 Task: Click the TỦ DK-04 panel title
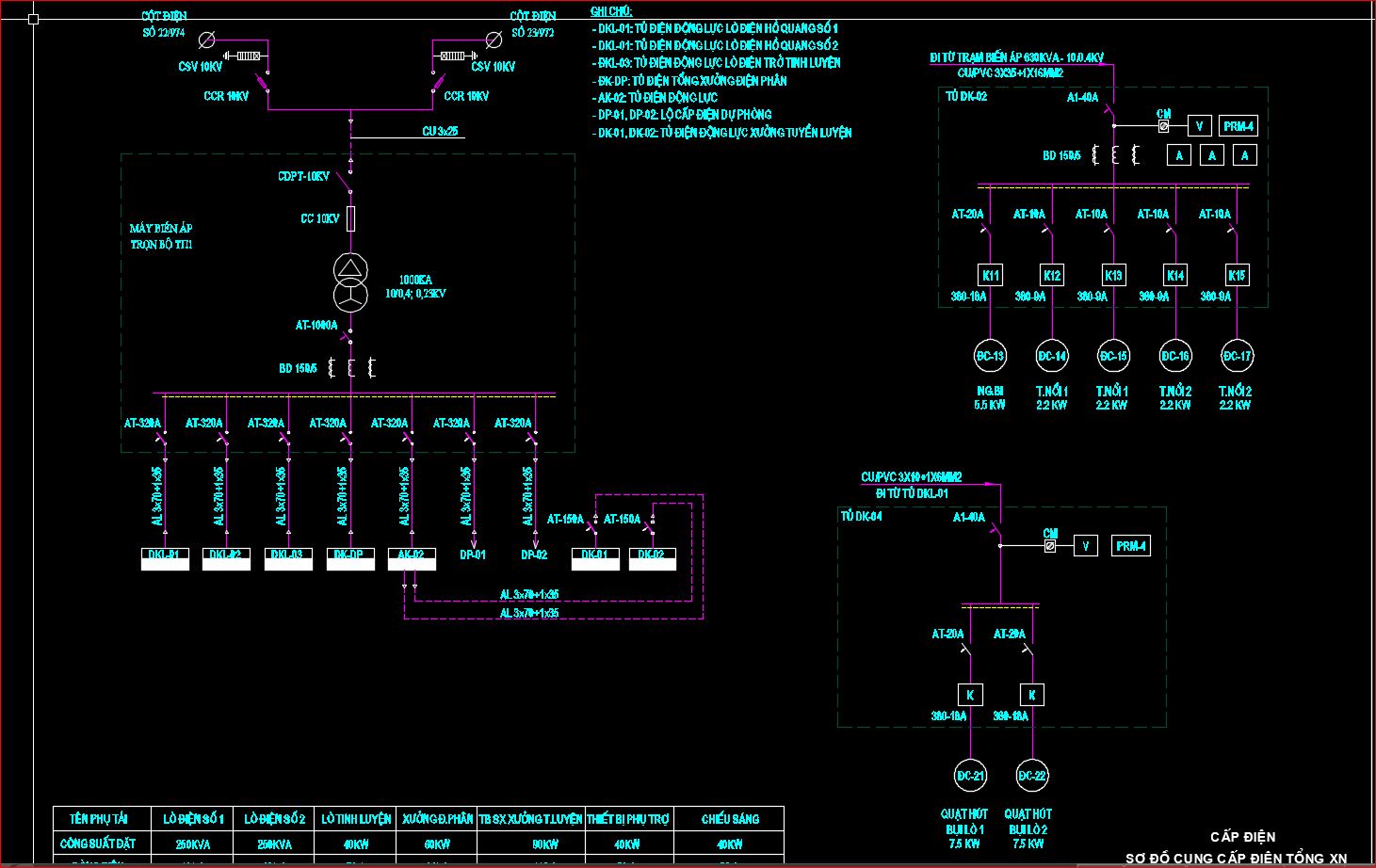coord(862,516)
